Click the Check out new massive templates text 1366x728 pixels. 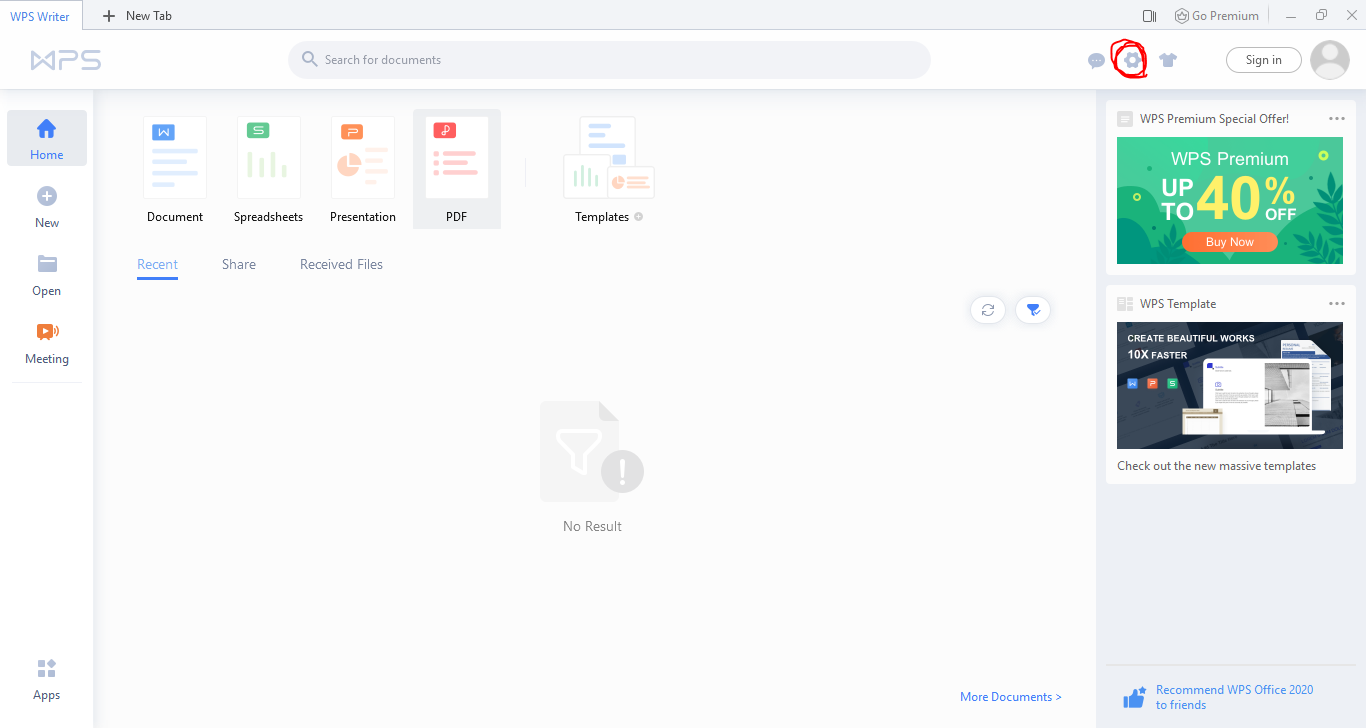tap(1216, 466)
